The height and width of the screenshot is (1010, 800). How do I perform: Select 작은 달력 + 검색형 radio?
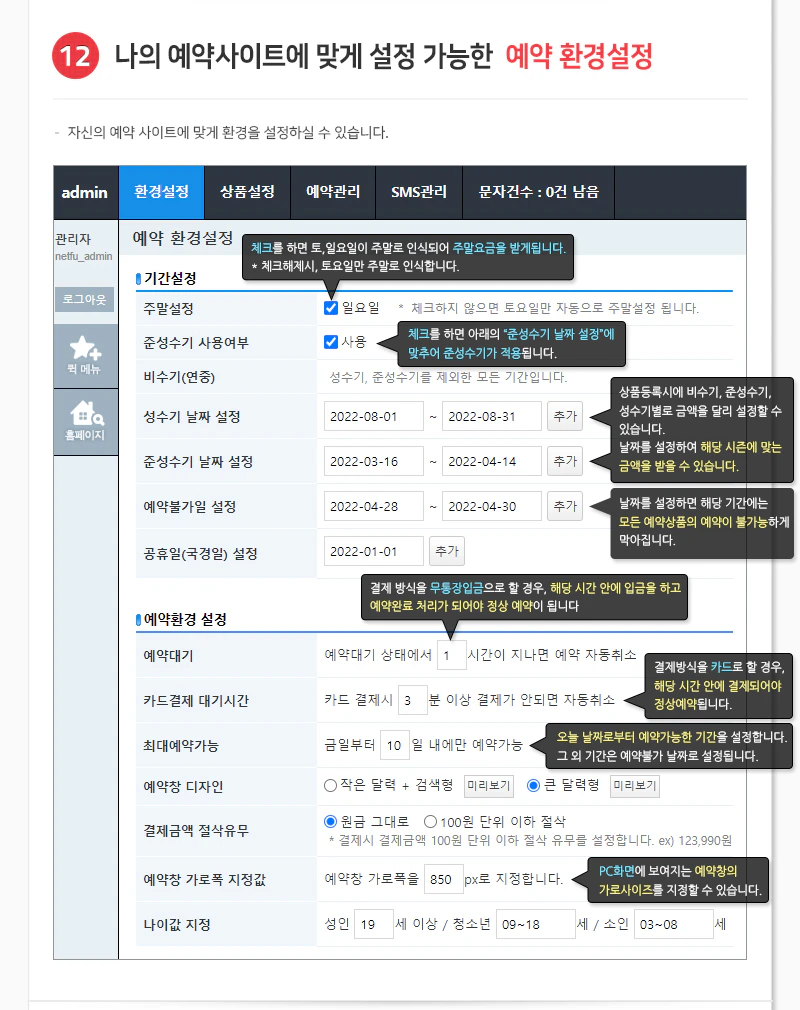(330, 785)
